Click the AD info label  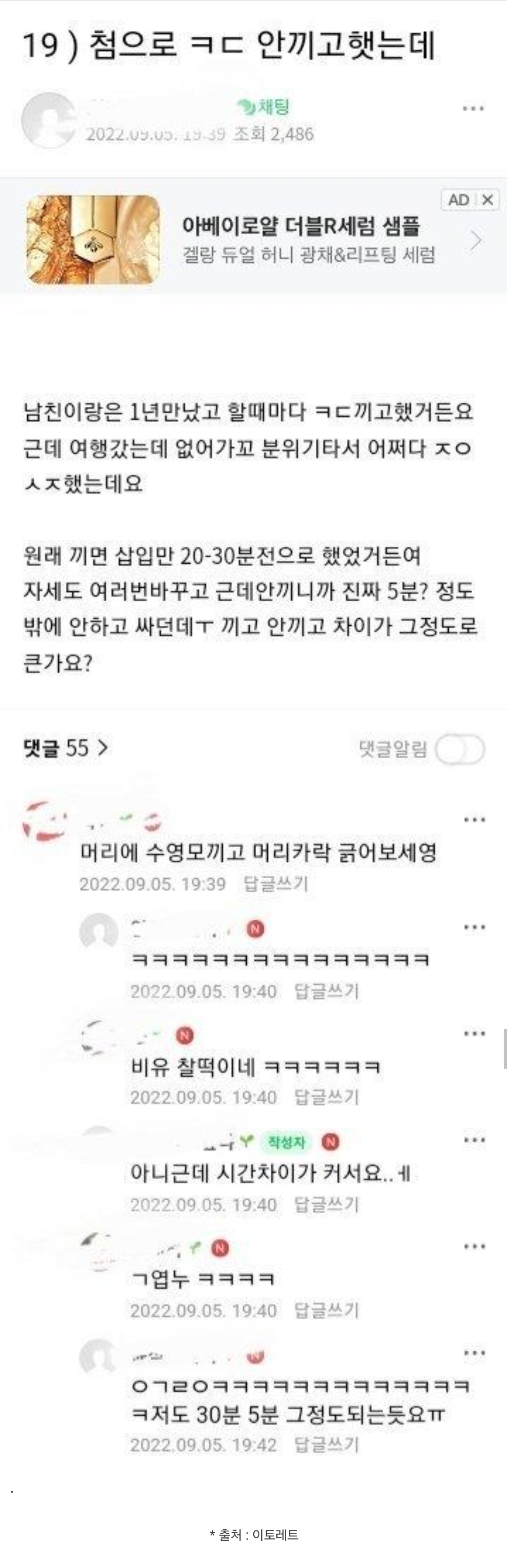click(458, 200)
